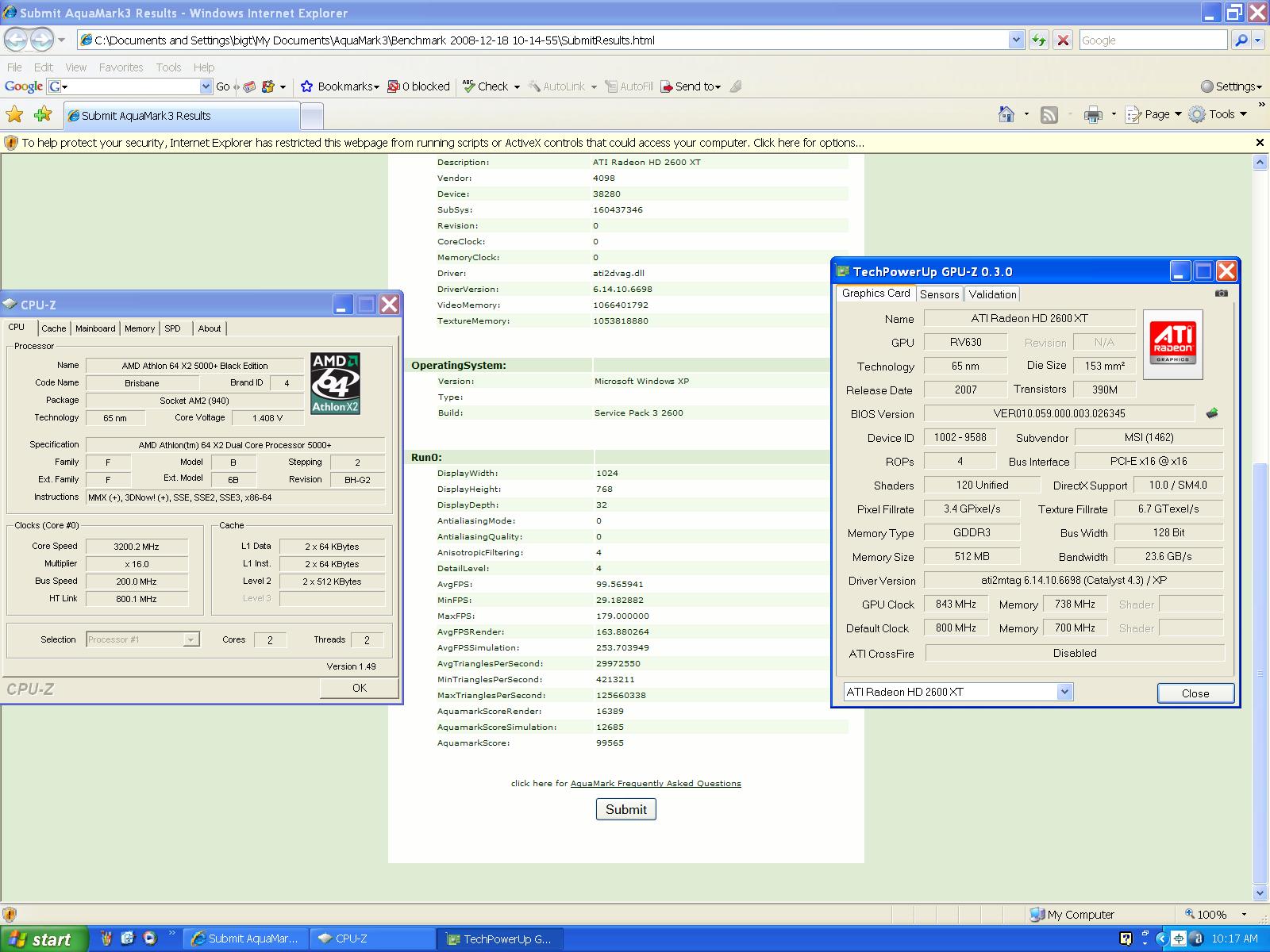Click the IE Forward navigation arrow
Screen dimensions: 1270x952
(x=42, y=39)
